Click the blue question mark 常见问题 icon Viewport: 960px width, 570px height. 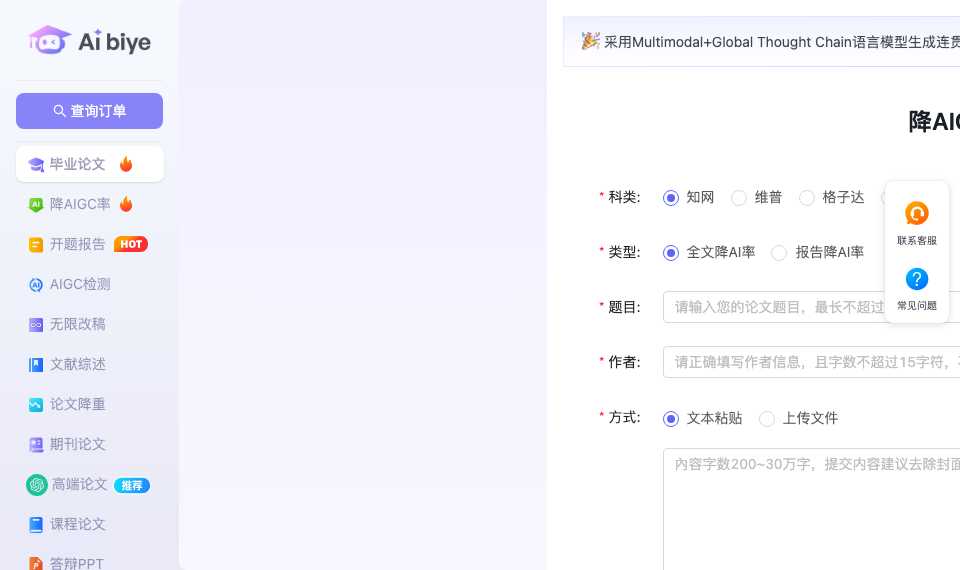click(917, 279)
